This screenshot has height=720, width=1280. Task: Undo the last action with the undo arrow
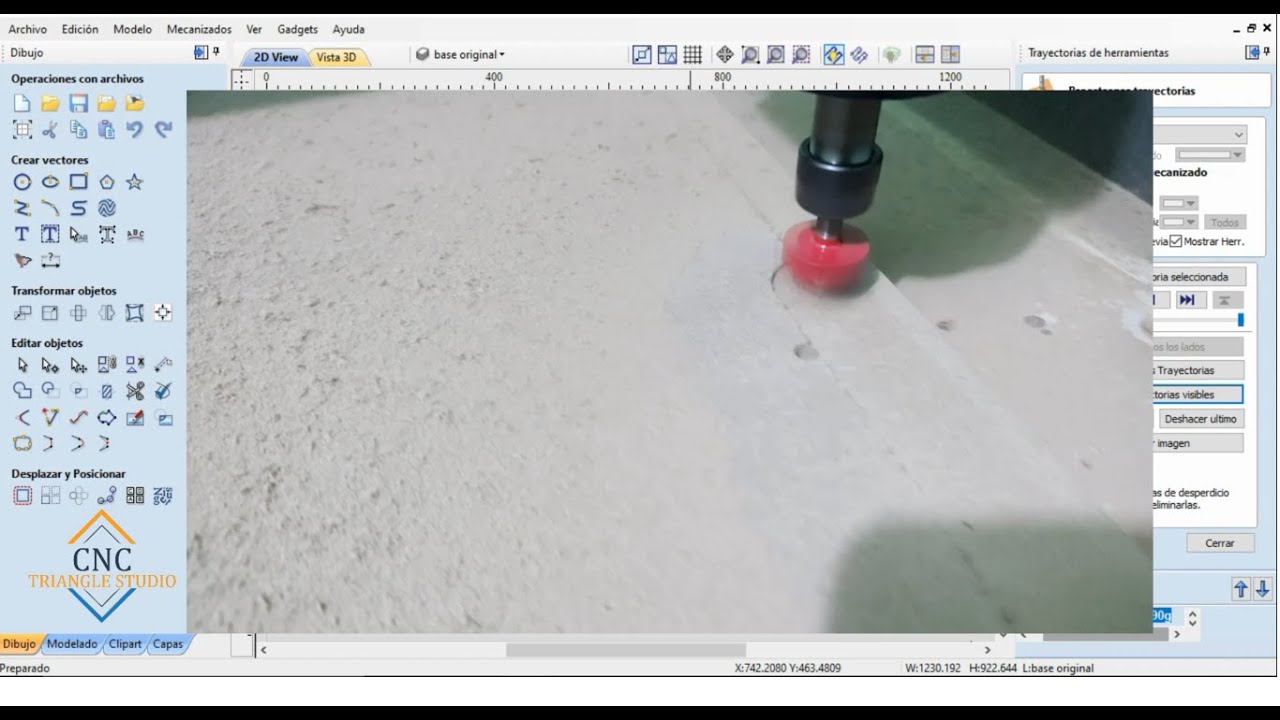tap(134, 129)
